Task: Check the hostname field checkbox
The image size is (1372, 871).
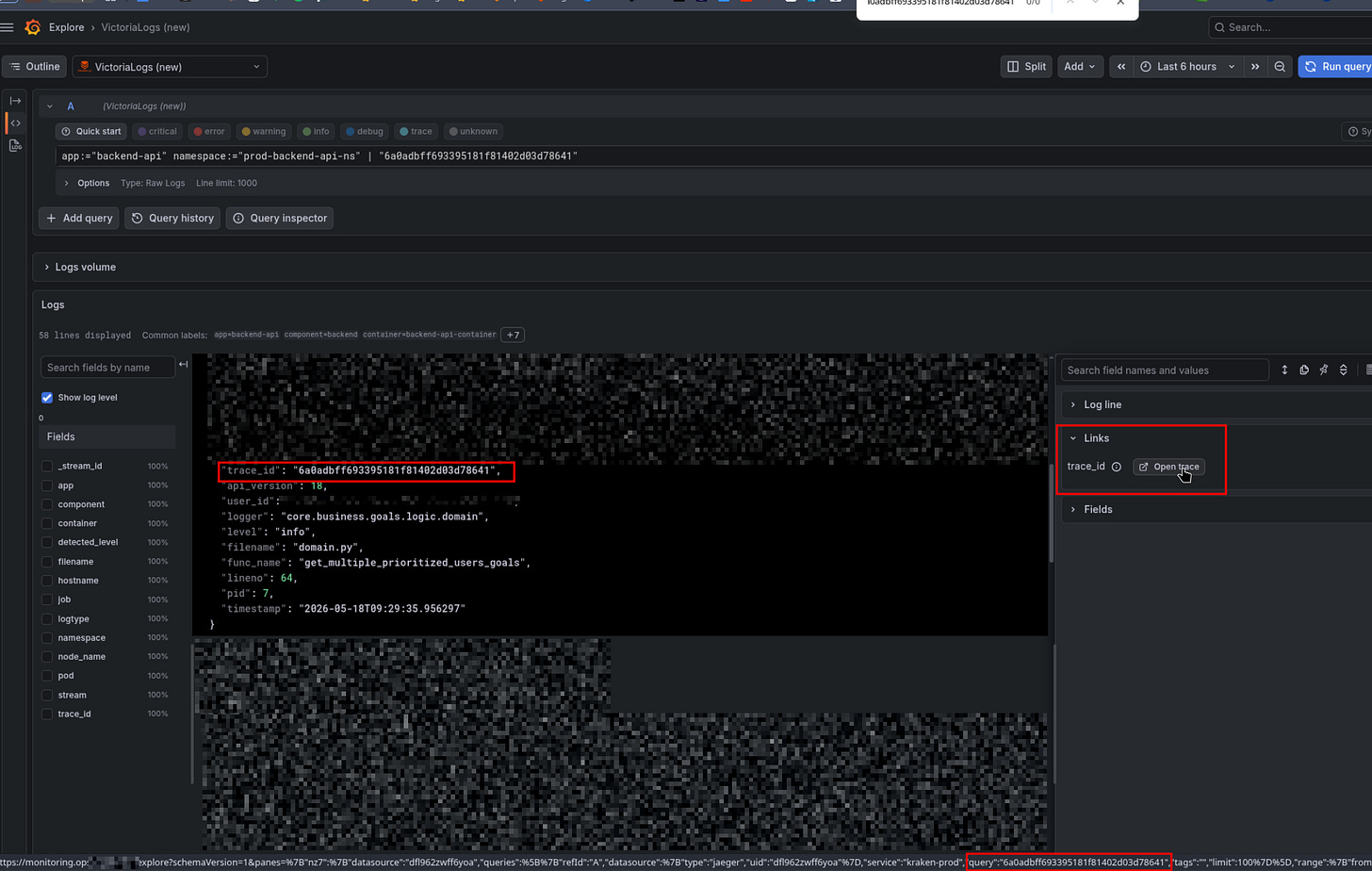Action: point(47,581)
